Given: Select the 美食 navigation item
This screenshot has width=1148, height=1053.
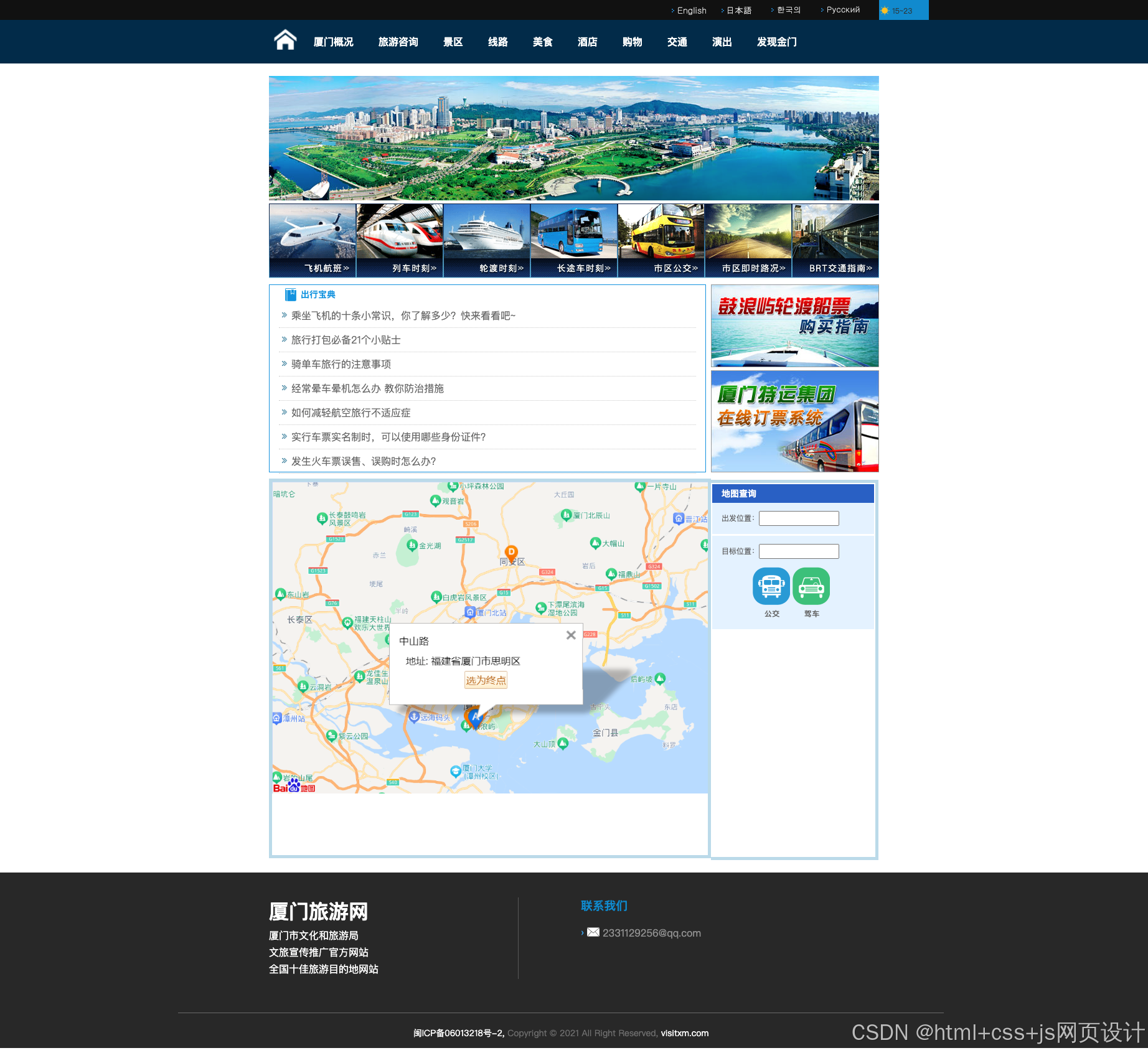Looking at the screenshot, I should 542,42.
